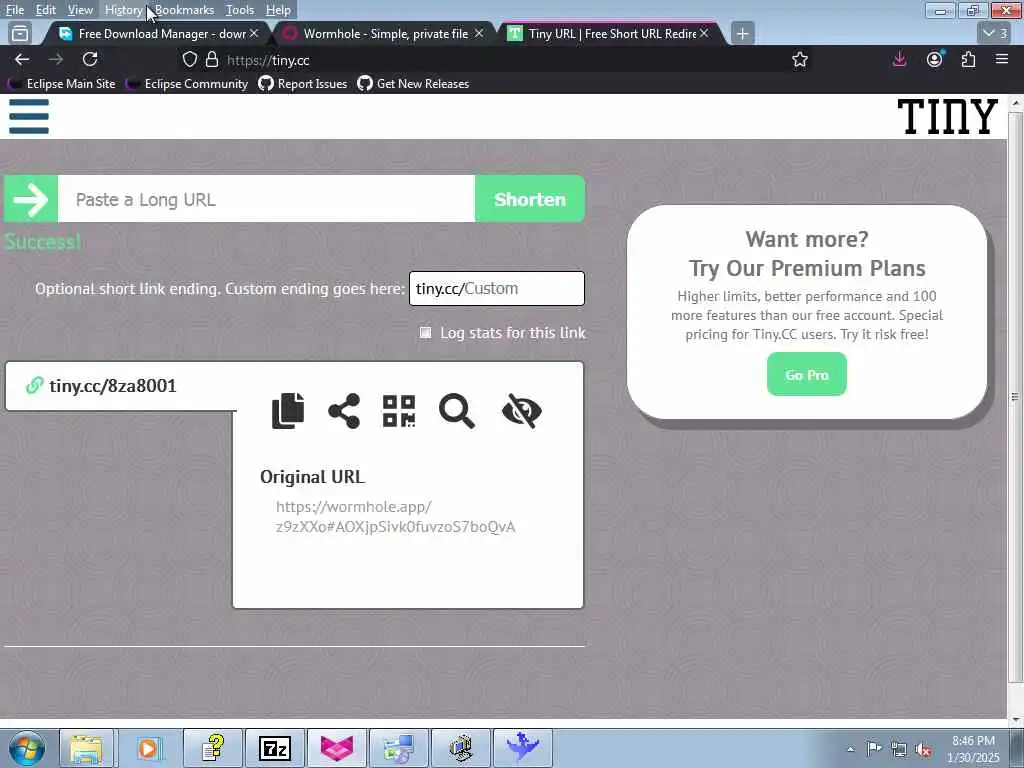The image size is (1024, 768).
Task: Share the short link via share icon
Action: [x=344, y=411]
